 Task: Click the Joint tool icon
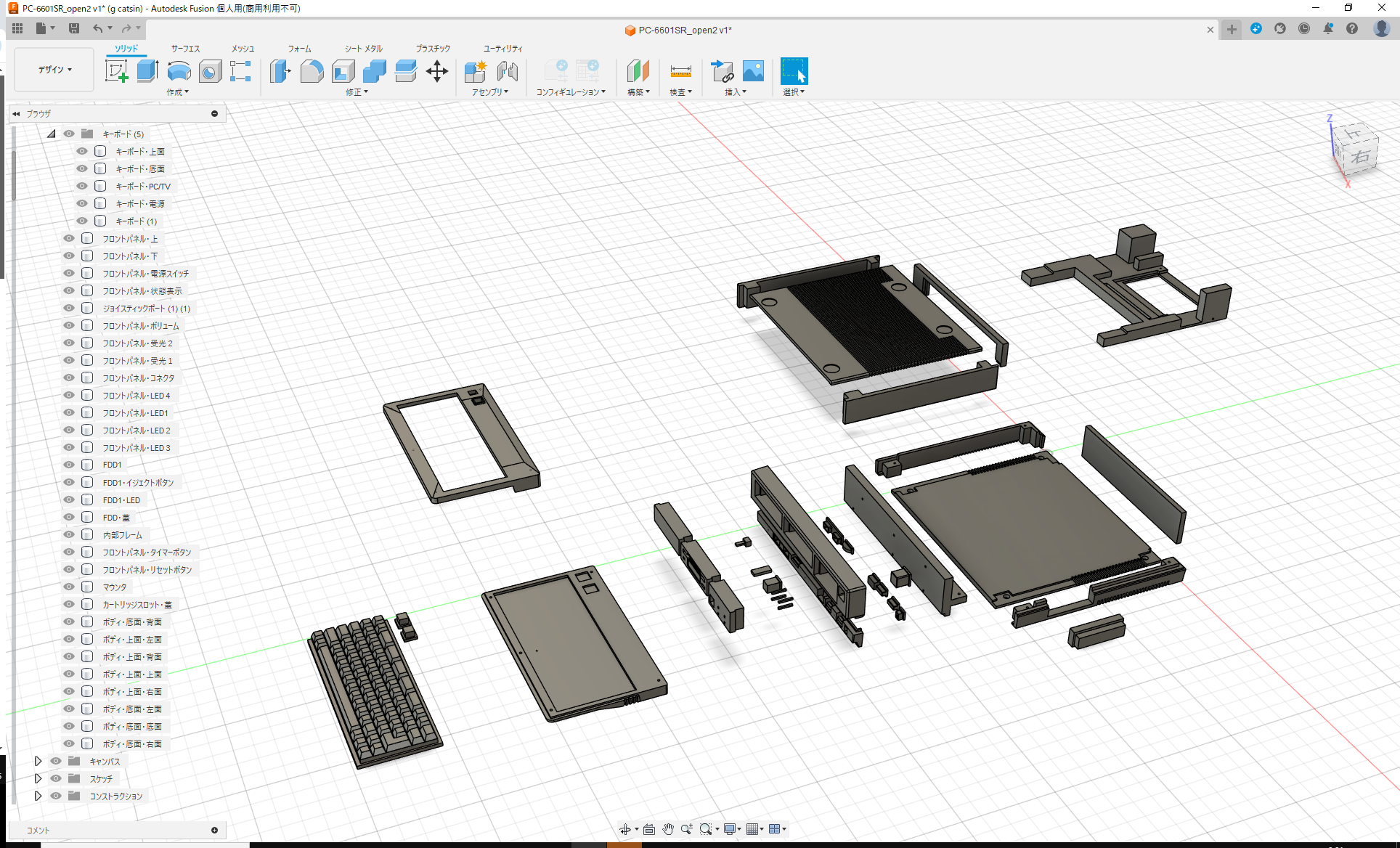click(x=508, y=71)
